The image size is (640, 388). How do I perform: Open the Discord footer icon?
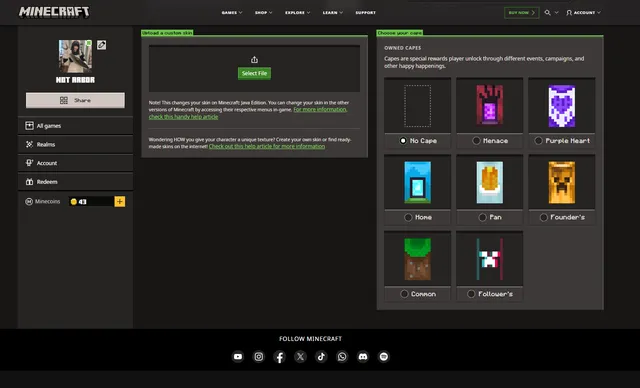click(363, 357)
